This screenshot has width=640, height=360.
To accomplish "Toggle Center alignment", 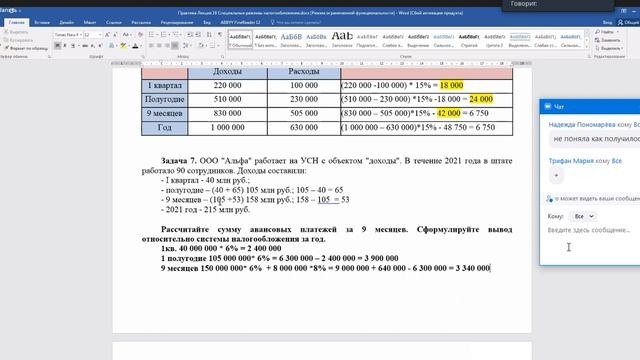I will (159, 46).
